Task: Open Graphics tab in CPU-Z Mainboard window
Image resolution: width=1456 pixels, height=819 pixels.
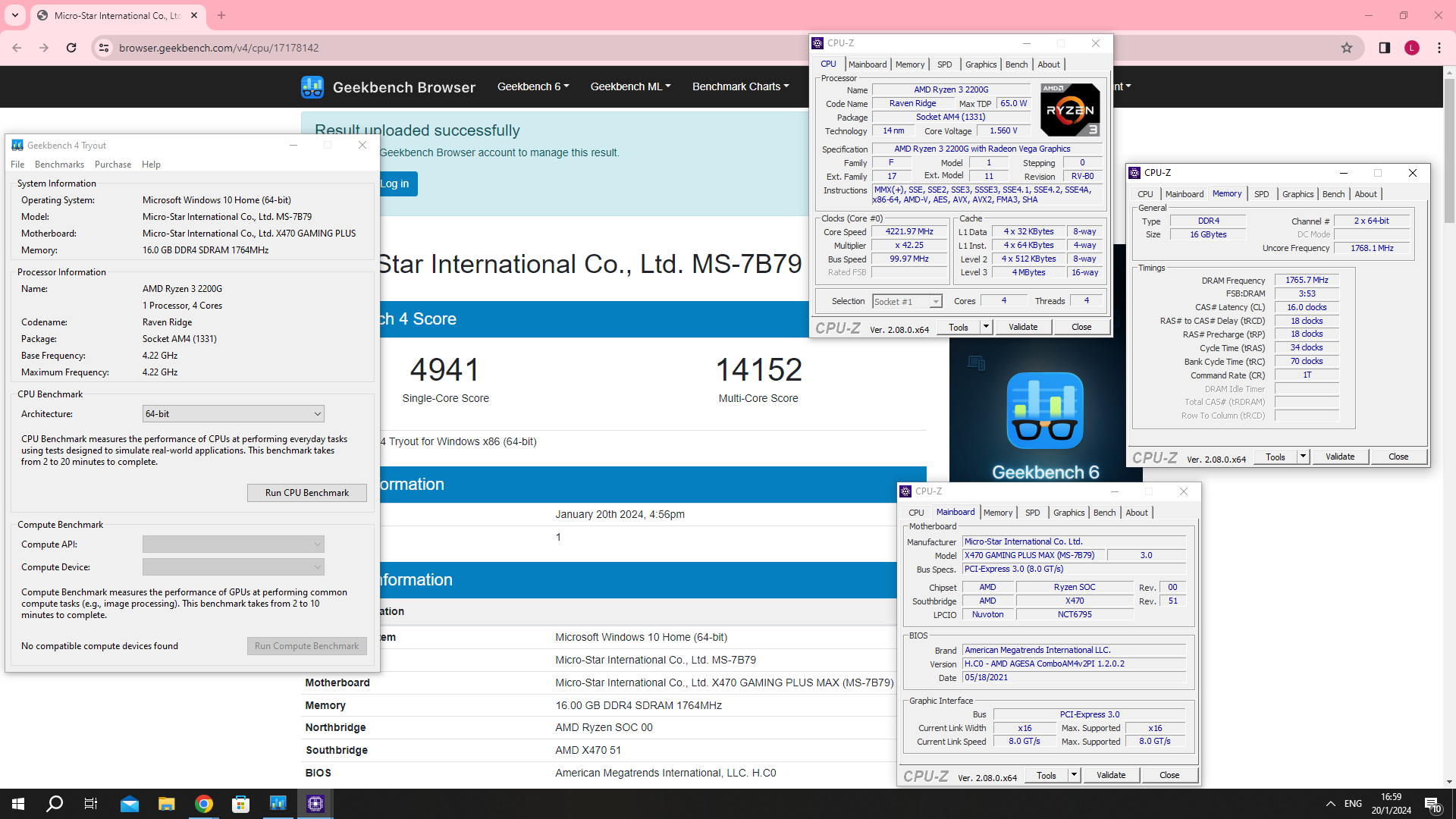Action: point(1068,513)
